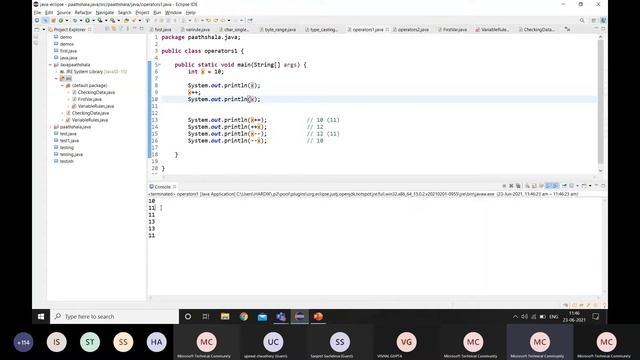This screenshot has width=640, height=360.
Task: Click the Quick Access search icon
Action: pyautogui.click(x=582, y=20)
